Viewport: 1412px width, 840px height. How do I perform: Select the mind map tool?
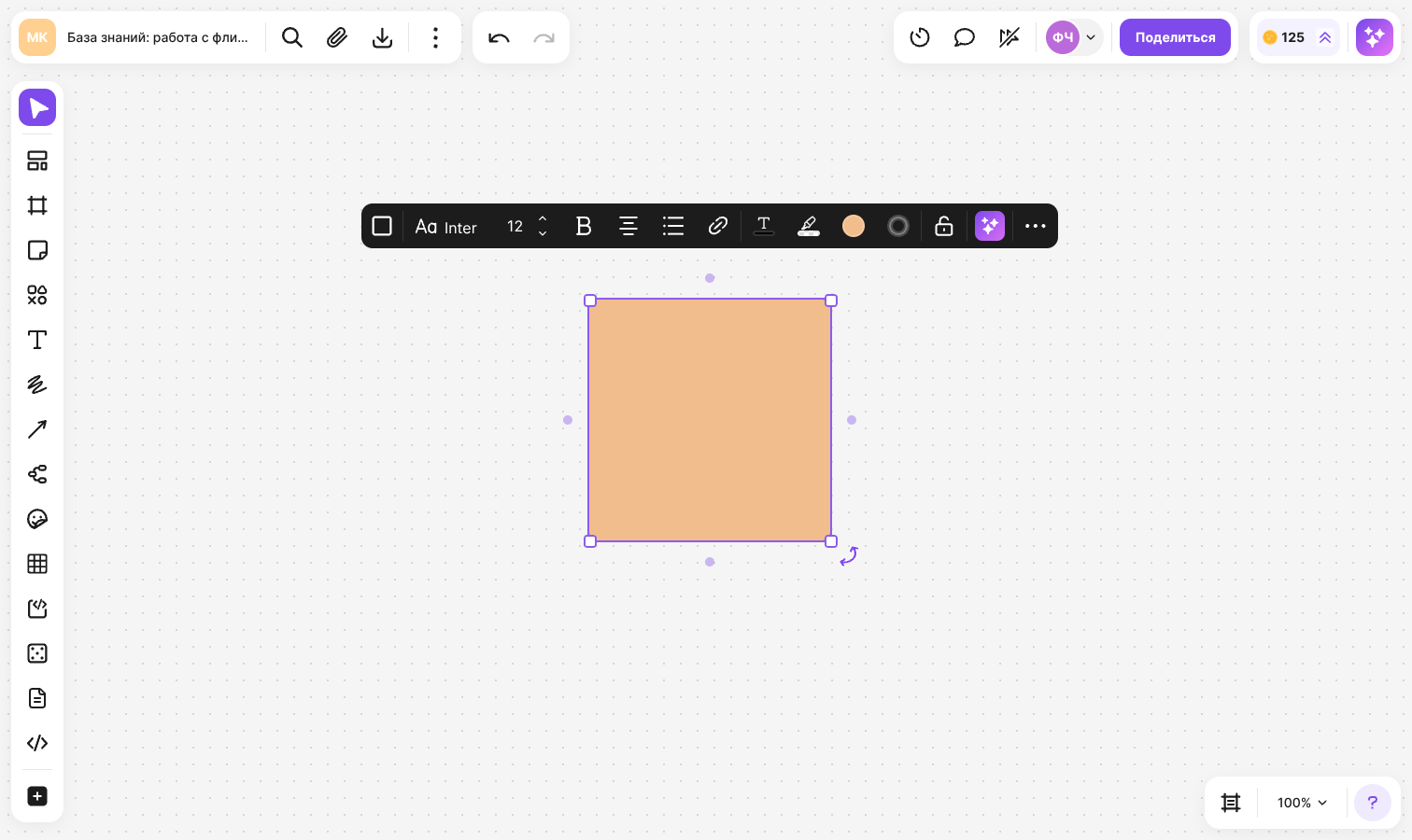pyautogui.click(x=37, y=474)
